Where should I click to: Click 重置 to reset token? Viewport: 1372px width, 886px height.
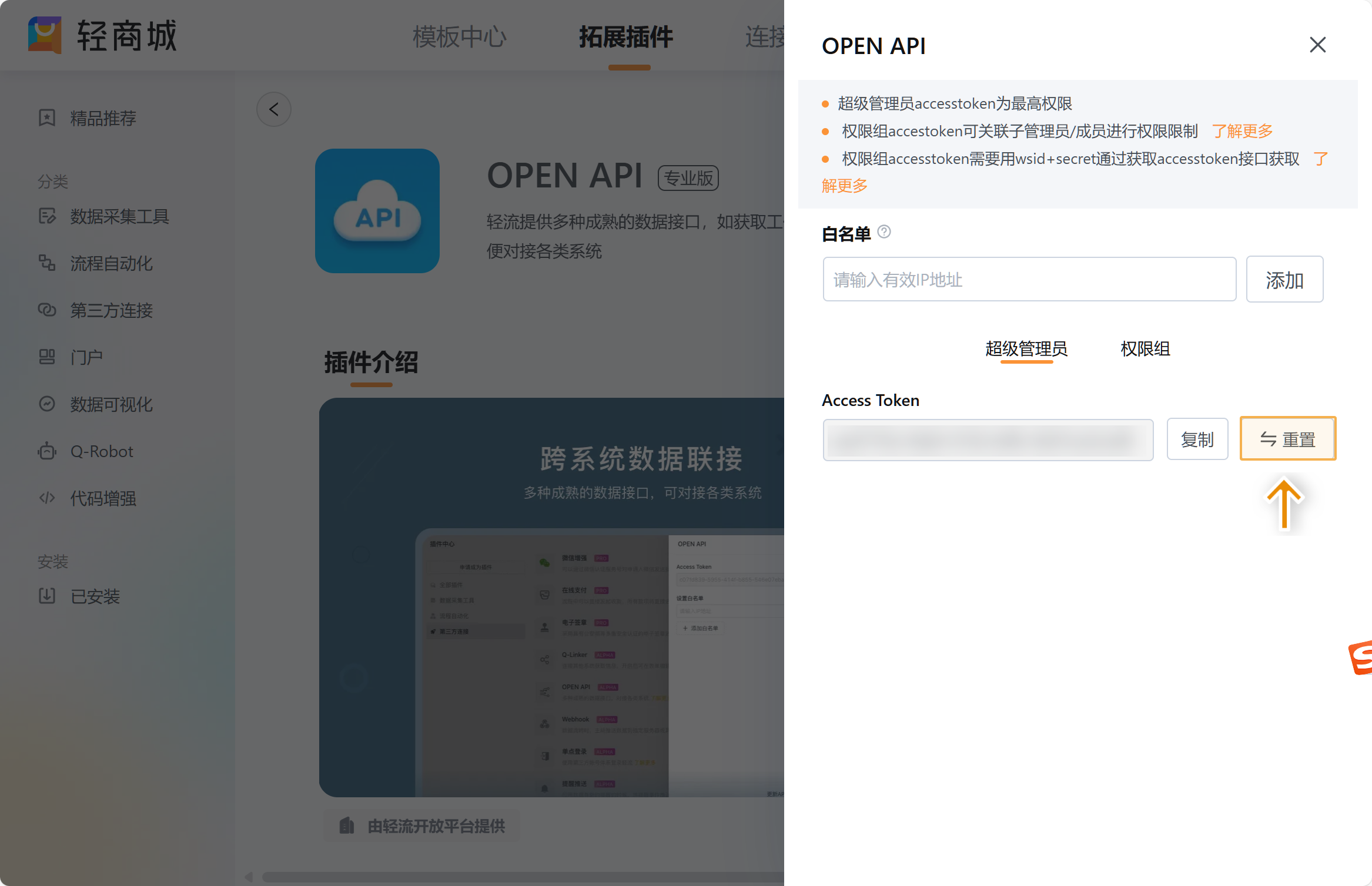tap(1287, 439)
